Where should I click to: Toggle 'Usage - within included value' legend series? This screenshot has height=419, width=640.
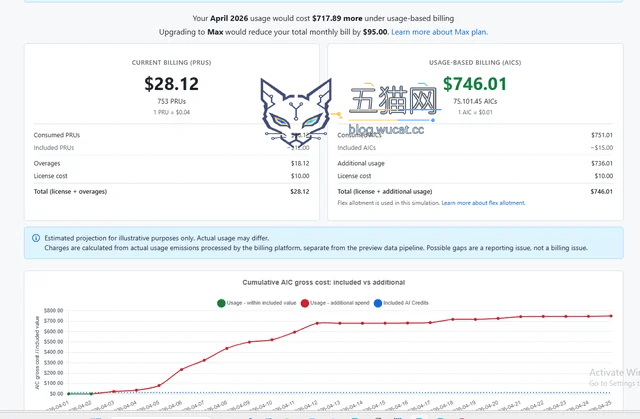pyautogui.click(x=257, y=303)
